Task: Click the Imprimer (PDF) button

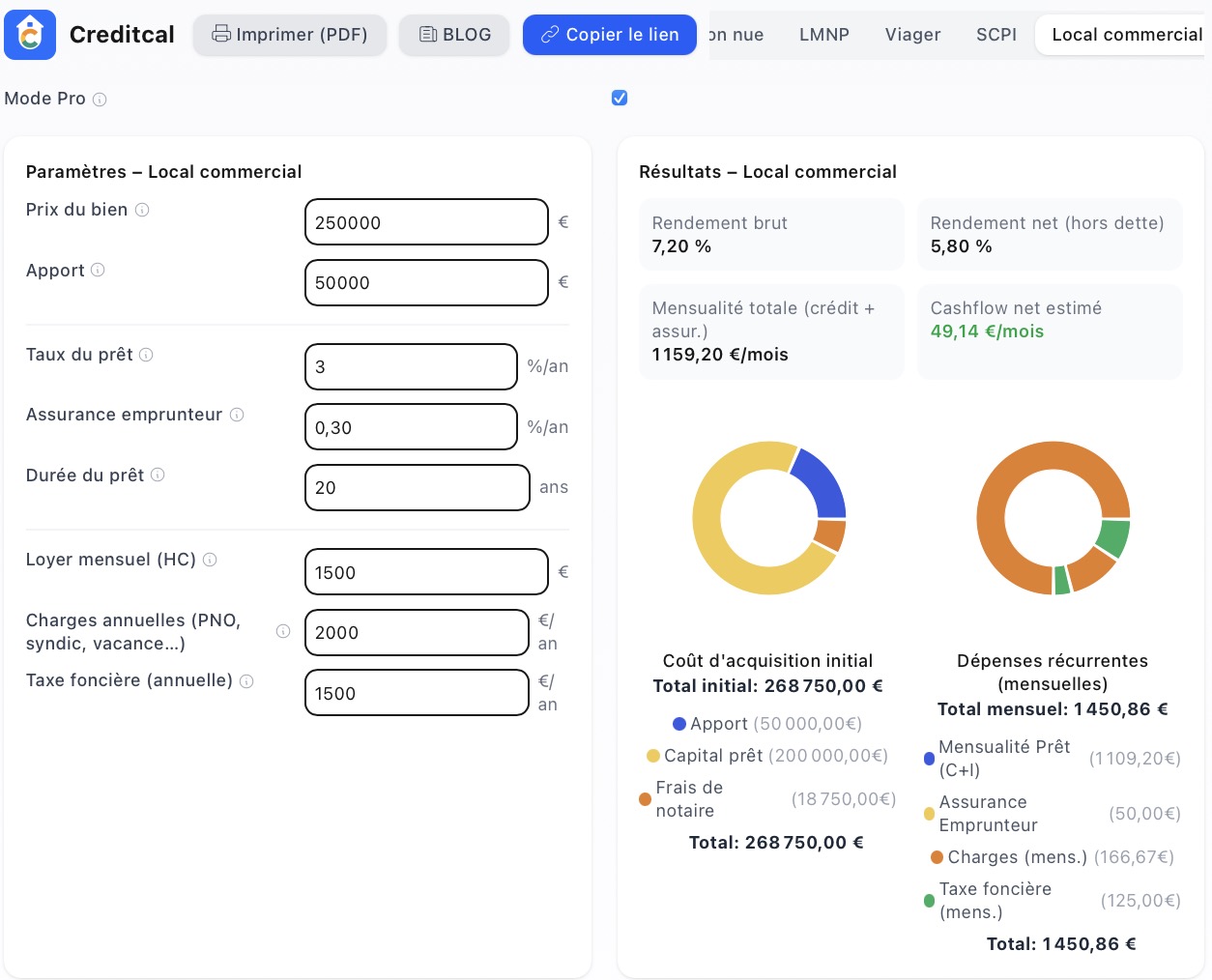Action: tap(289, 34)
